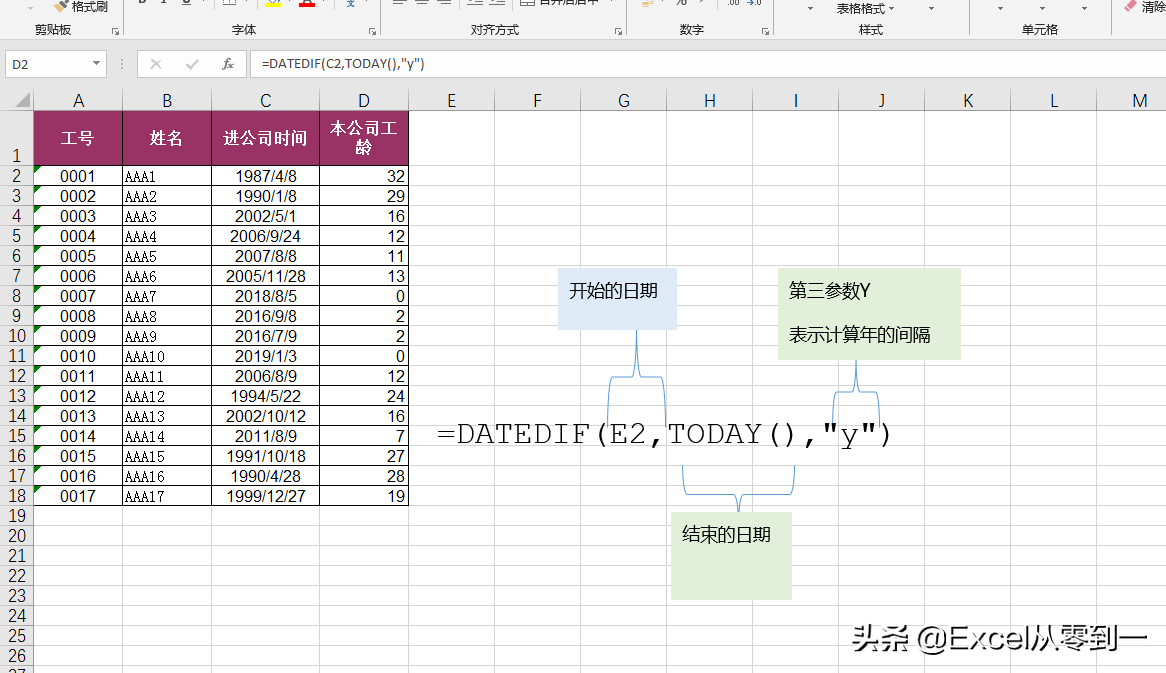This screenshot has width=1166, height=673.
Task: Toggle italic formatting on
Action: 163,3
